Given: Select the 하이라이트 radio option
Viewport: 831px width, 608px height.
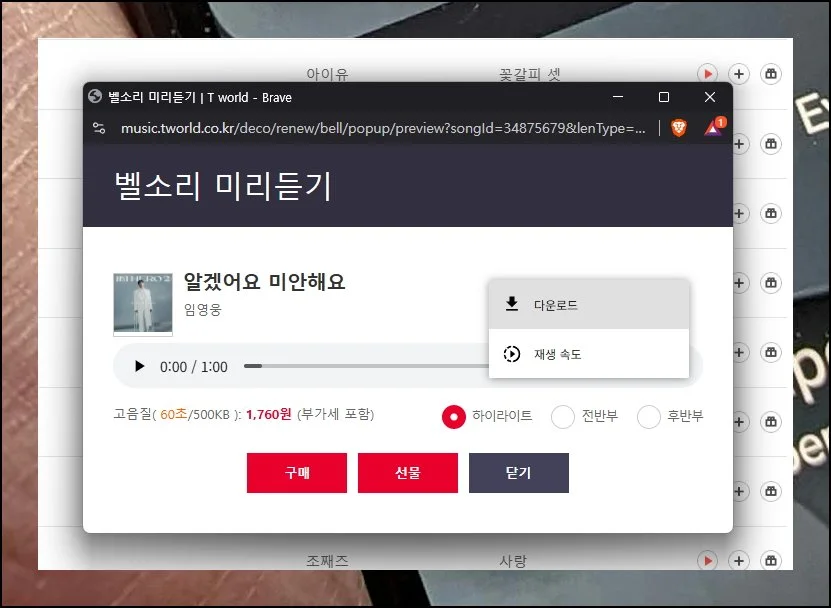Looking at the screenshot, I should (x=454, y=416).
